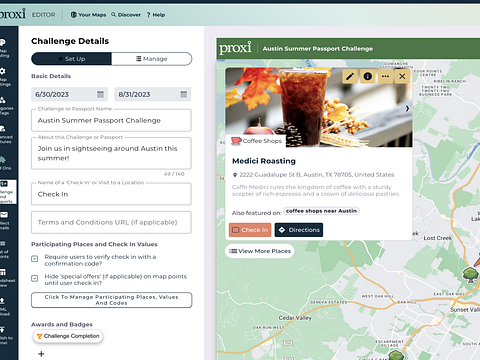This screenshot has width=480, height=360.
Task: Click the pencil edit icon on place card
Action: 350,76
